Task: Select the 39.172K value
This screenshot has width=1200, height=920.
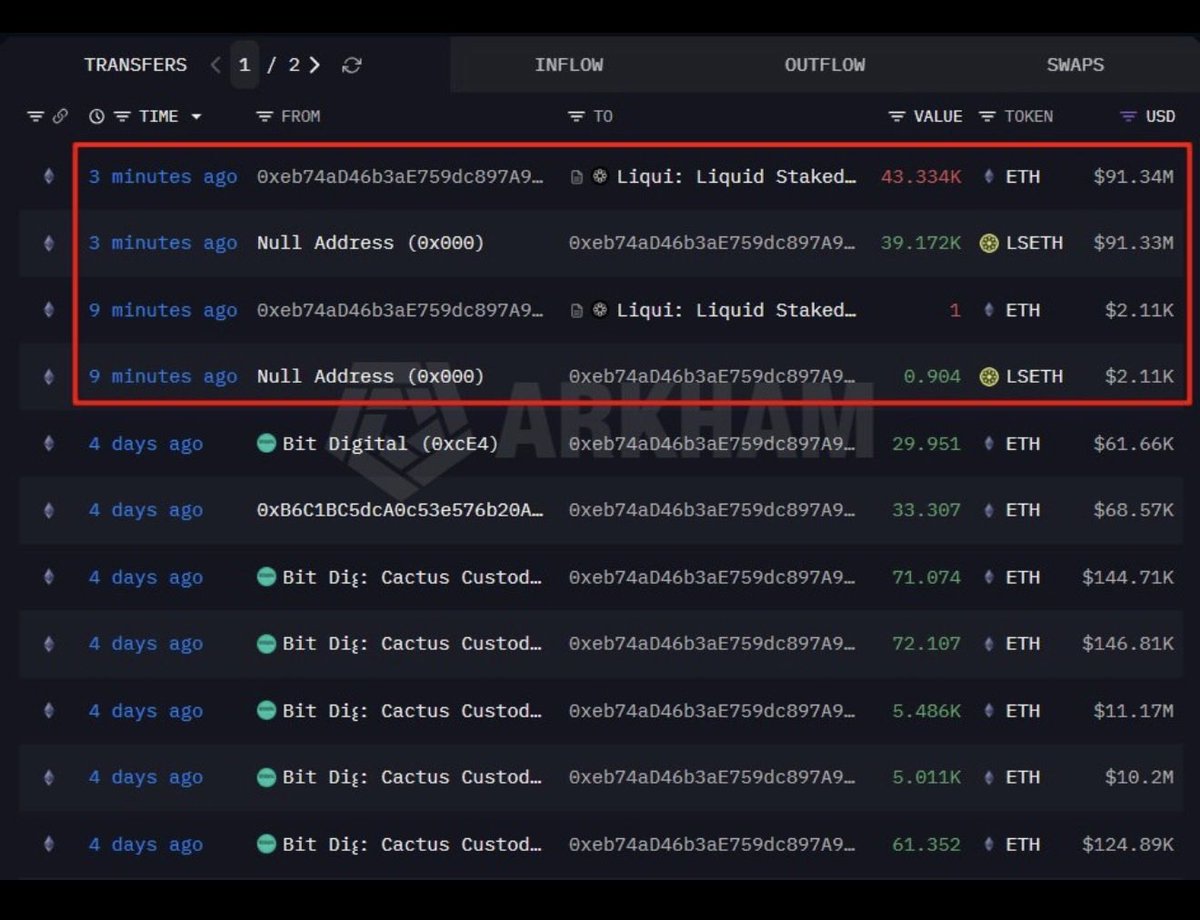Action: point(921,243)
